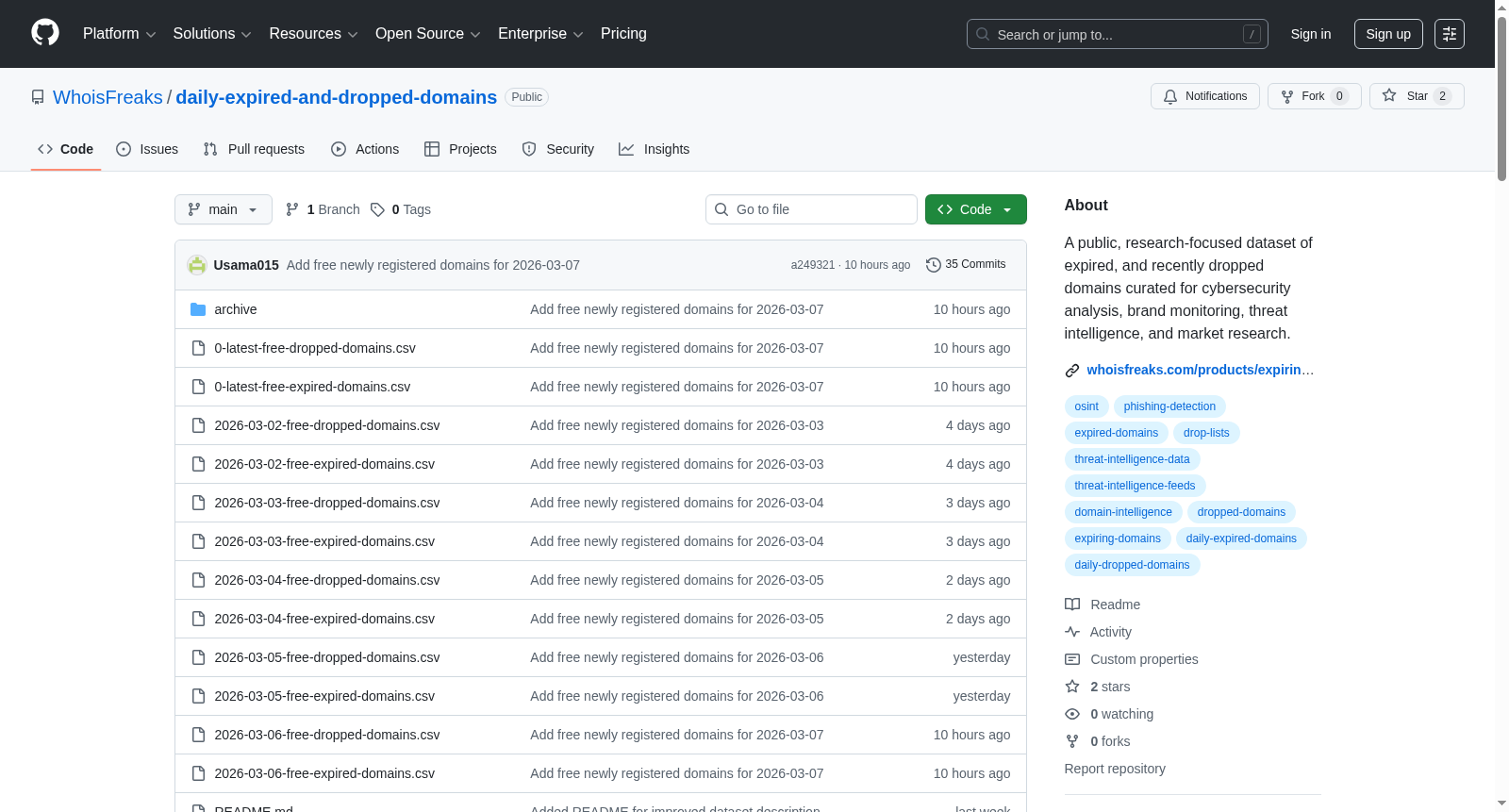Click the bell Notifications button
The height and width of the screenshot is (812, 1509).
[x=1205, y=96]
